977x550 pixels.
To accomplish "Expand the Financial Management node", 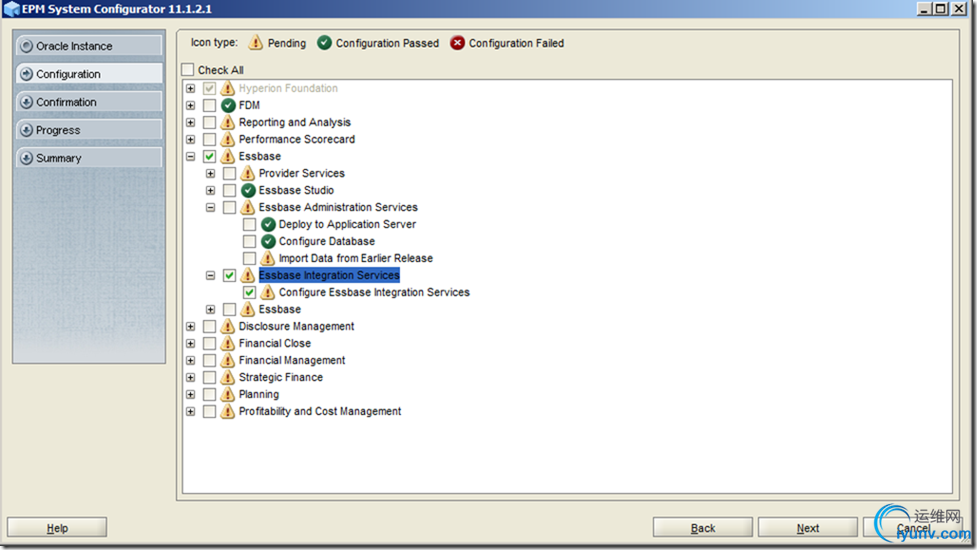I will (x=191, y=360).
